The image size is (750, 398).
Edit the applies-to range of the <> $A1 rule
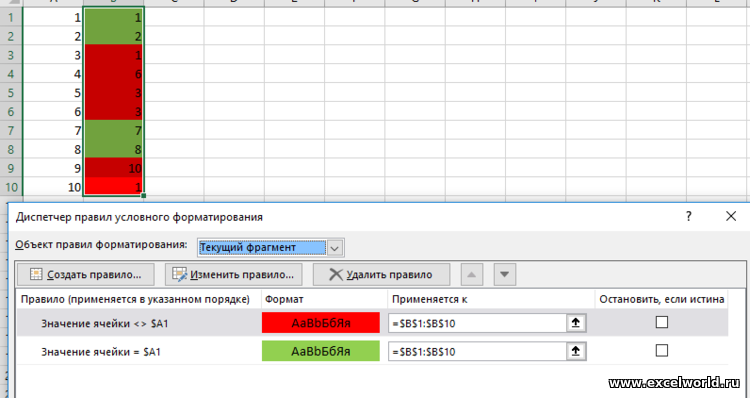pos(477,323)
